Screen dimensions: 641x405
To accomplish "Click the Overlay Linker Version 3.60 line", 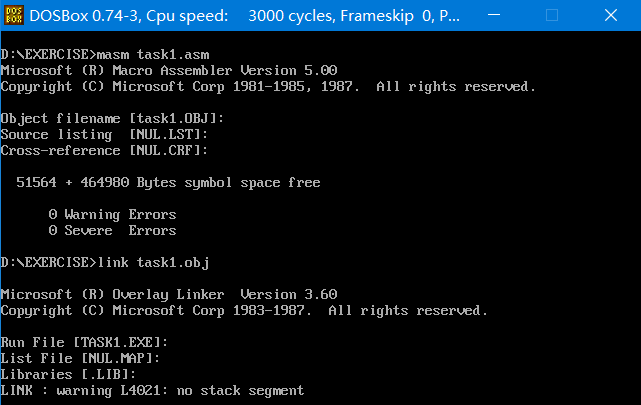I will [x=169, y=294].
